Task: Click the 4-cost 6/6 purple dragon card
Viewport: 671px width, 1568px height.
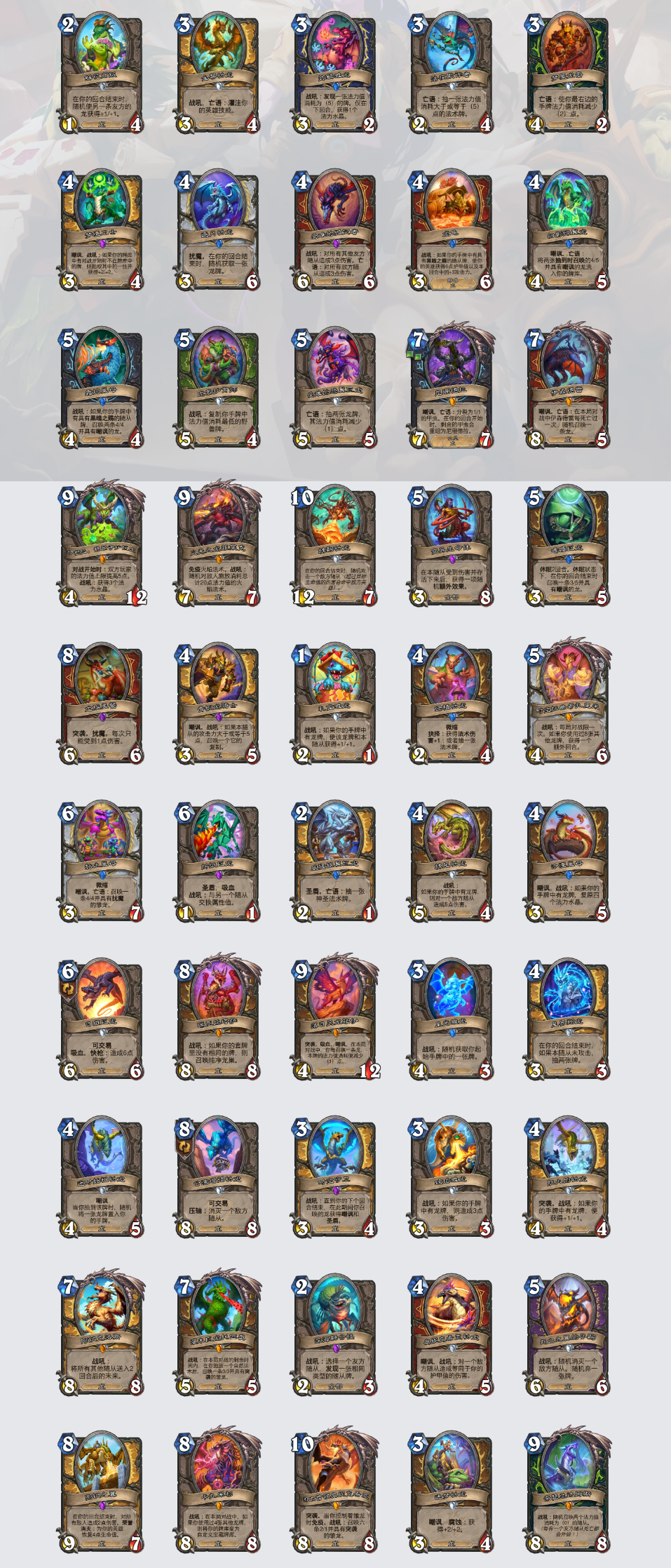Action: [x=335, y=230]
